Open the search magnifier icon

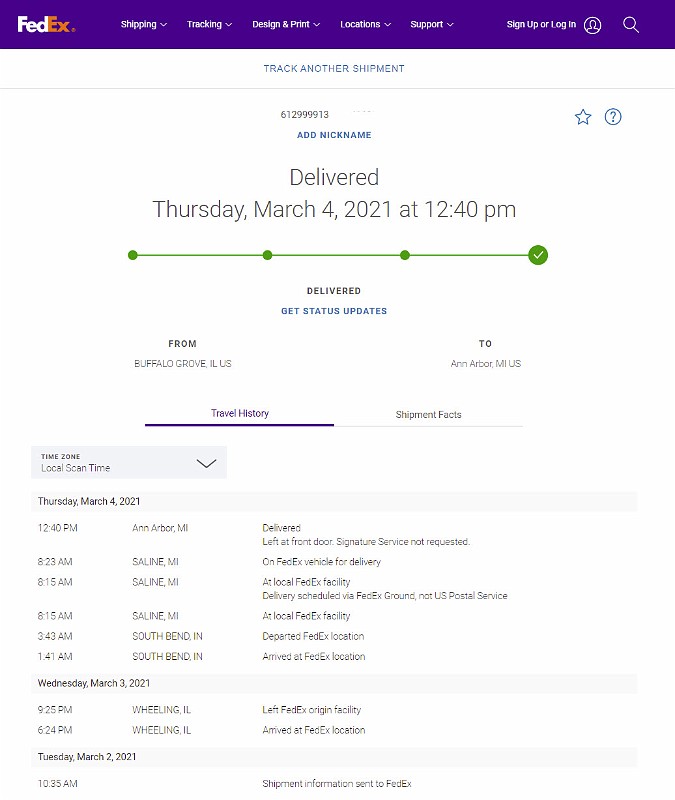point(631,24)
